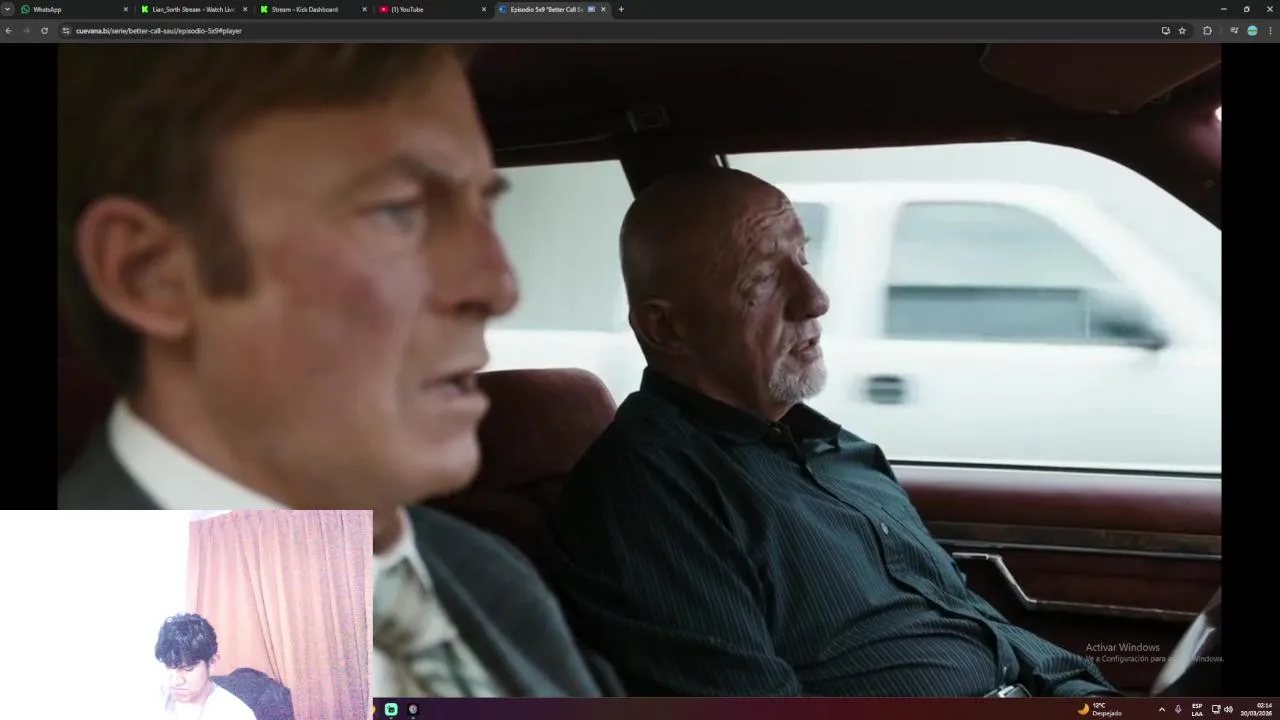The height and width of the screenshot is (720, 1280).
Task: Switch to the YouTube tab
Action: tap(431, 9)
